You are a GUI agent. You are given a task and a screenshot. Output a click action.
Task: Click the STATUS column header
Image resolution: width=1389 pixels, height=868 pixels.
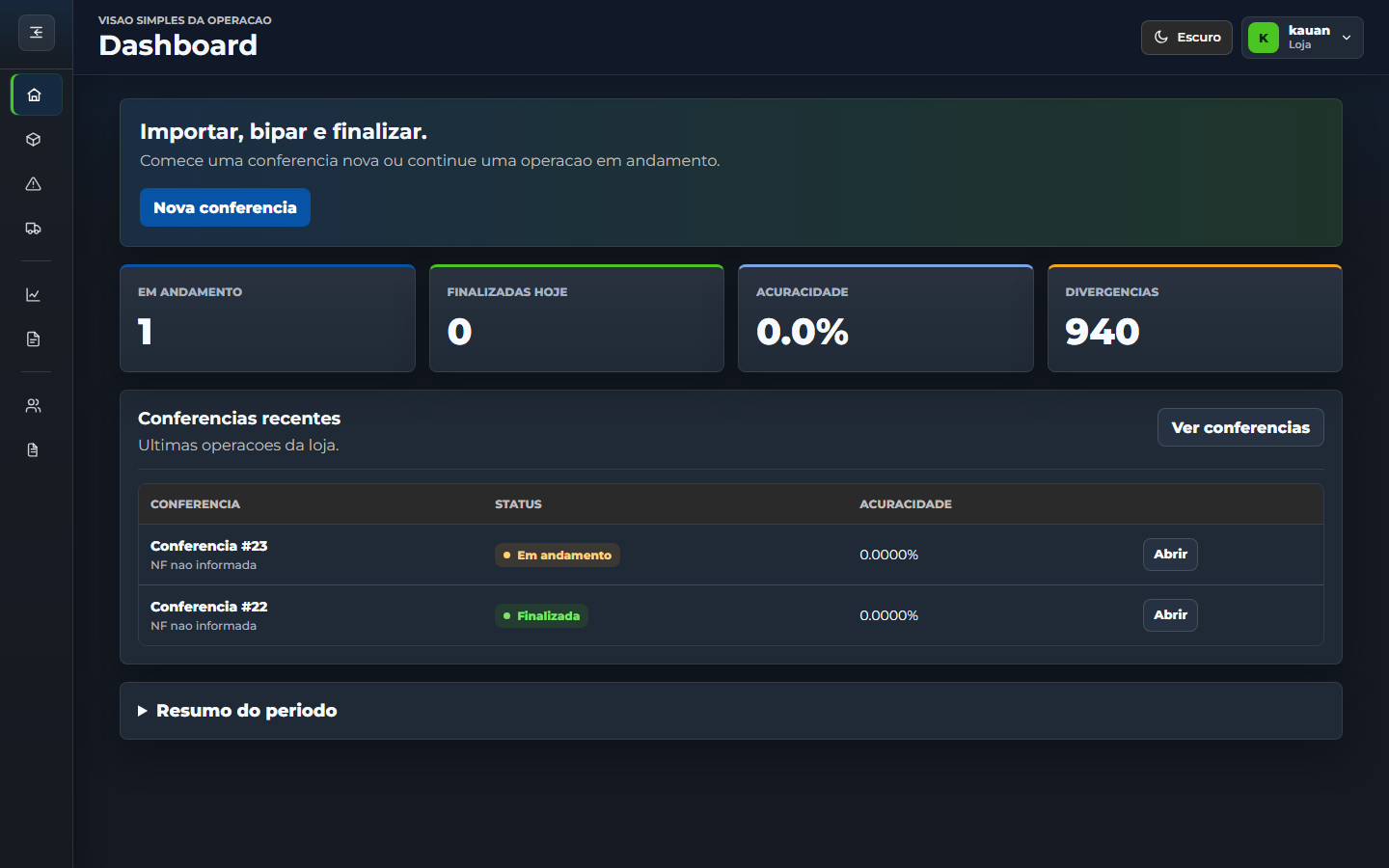pos(518,504)
